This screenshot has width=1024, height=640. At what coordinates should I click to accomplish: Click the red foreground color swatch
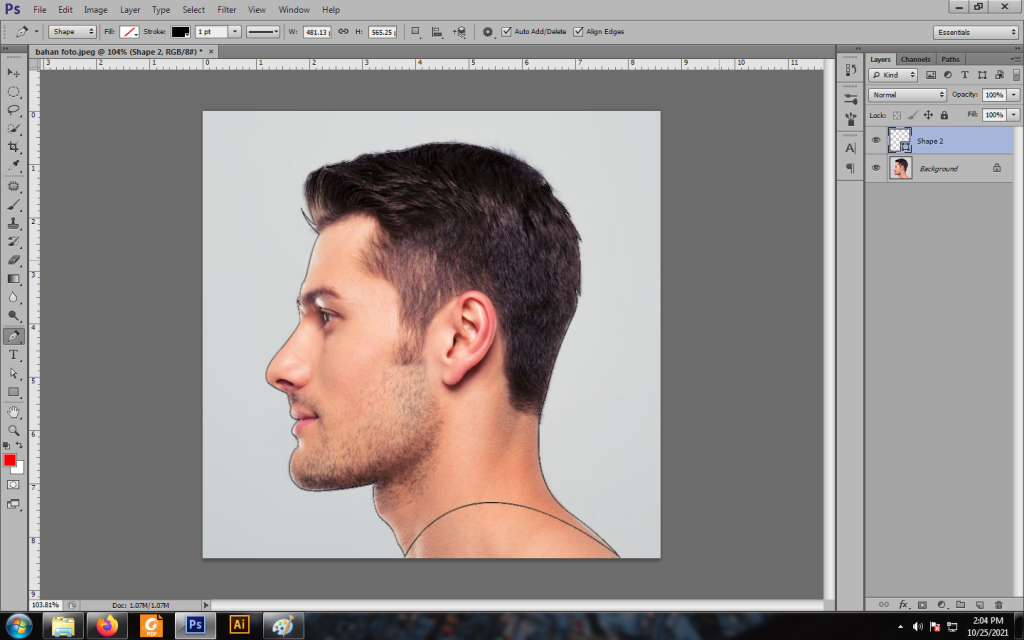coord(10,460)
